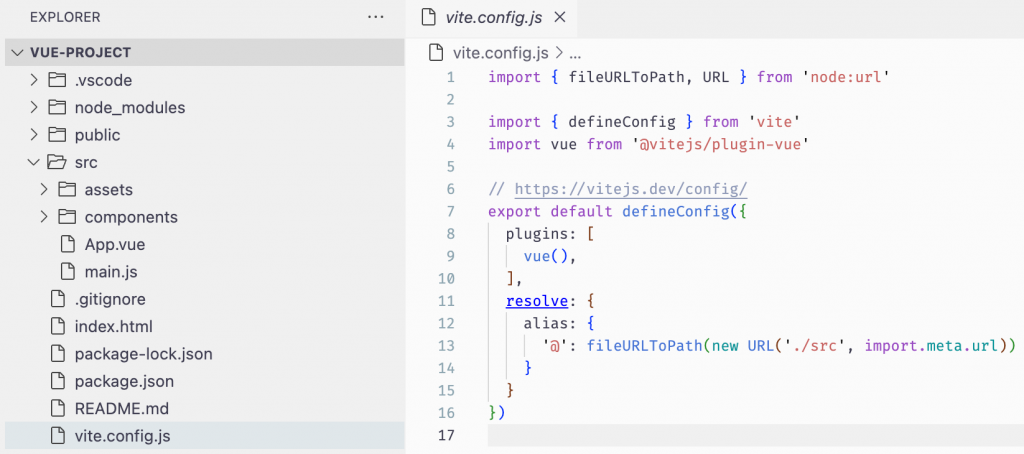Close the vite.config.js editor tab
Image resolution: width=1024 pixels, height=454 pixels.
coord(559,18)
